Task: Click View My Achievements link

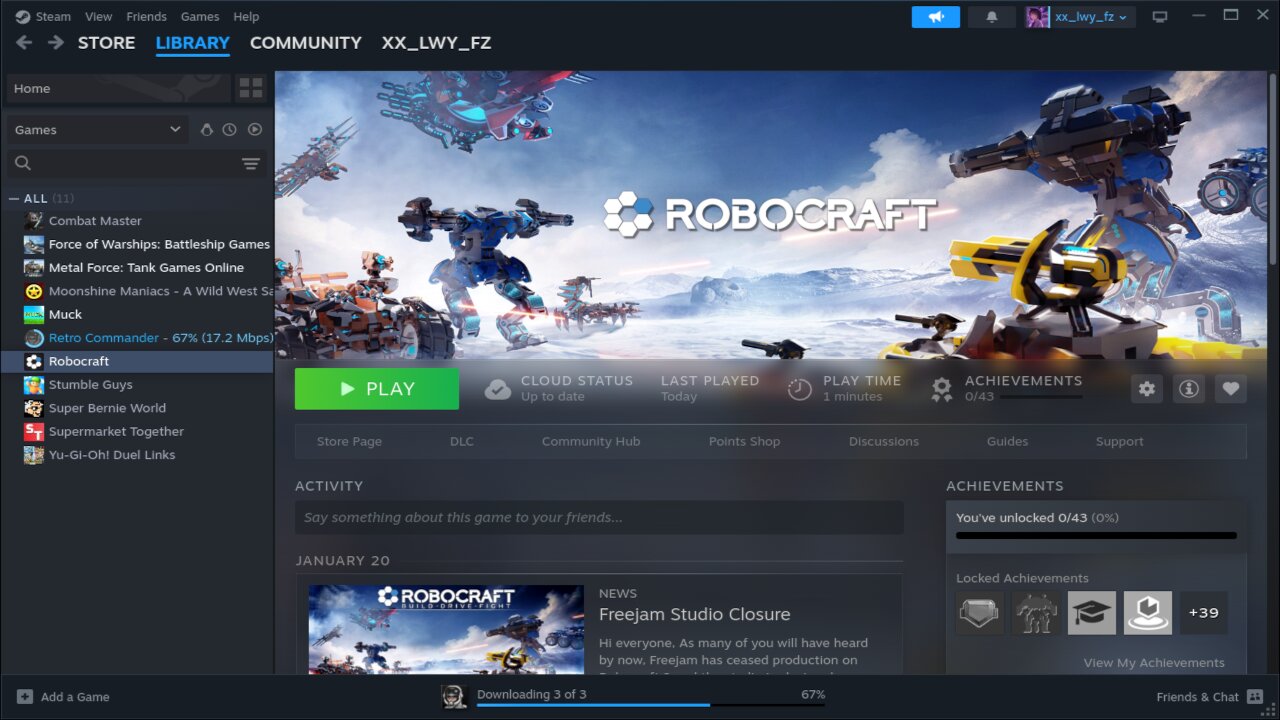Action: pyautogui.click(x=1154, y=663)
